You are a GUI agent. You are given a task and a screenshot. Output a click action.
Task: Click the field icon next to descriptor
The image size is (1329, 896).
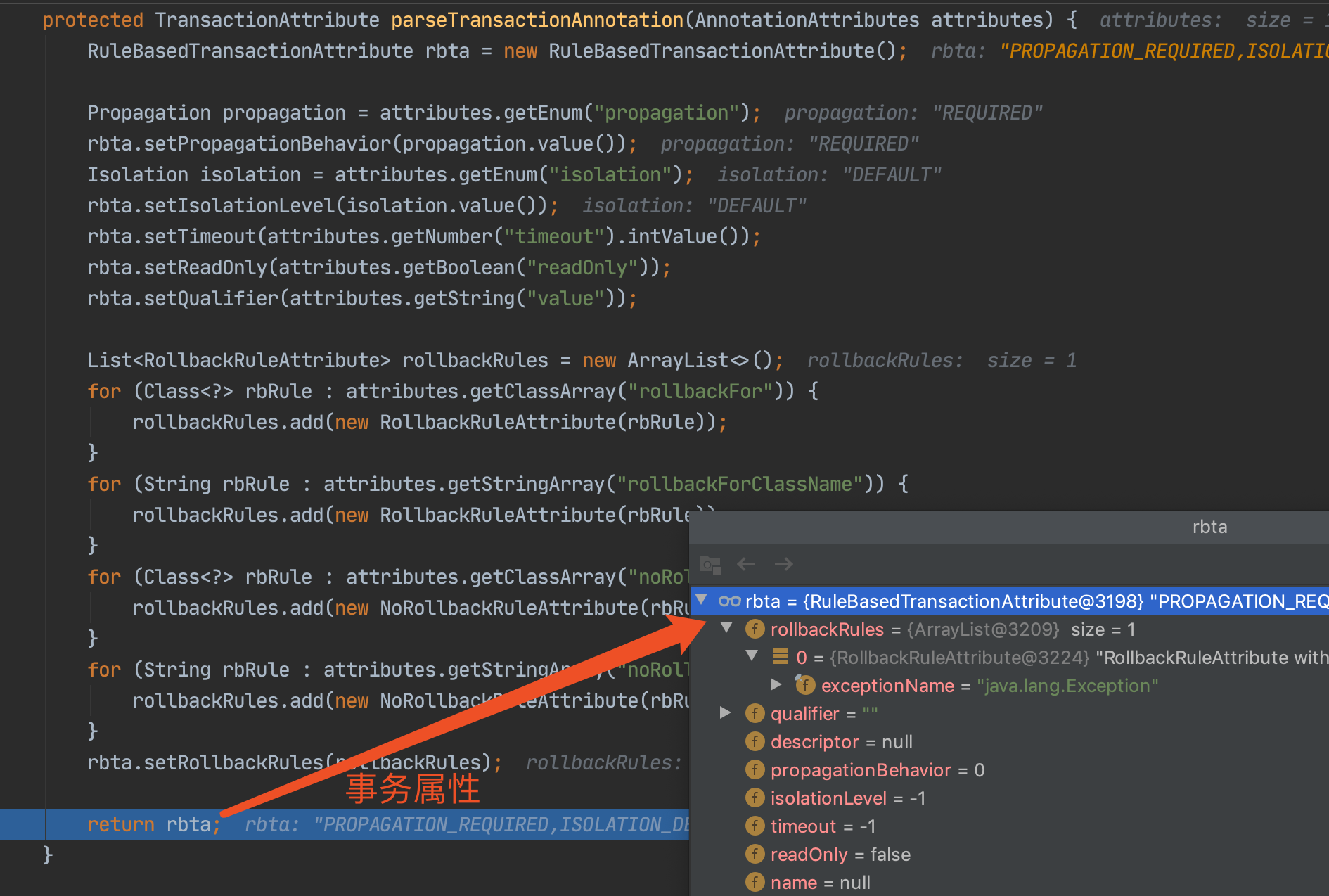click(x=755, y=742)
